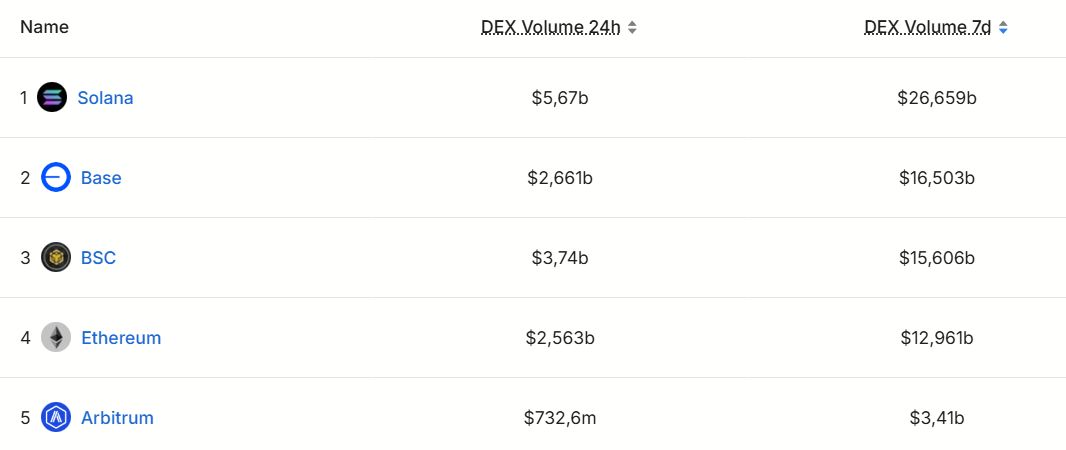Go to the BSC chain page
The height and width of the screenshot is (450, 1066).
pyautogui.click(x=98, y=258)
